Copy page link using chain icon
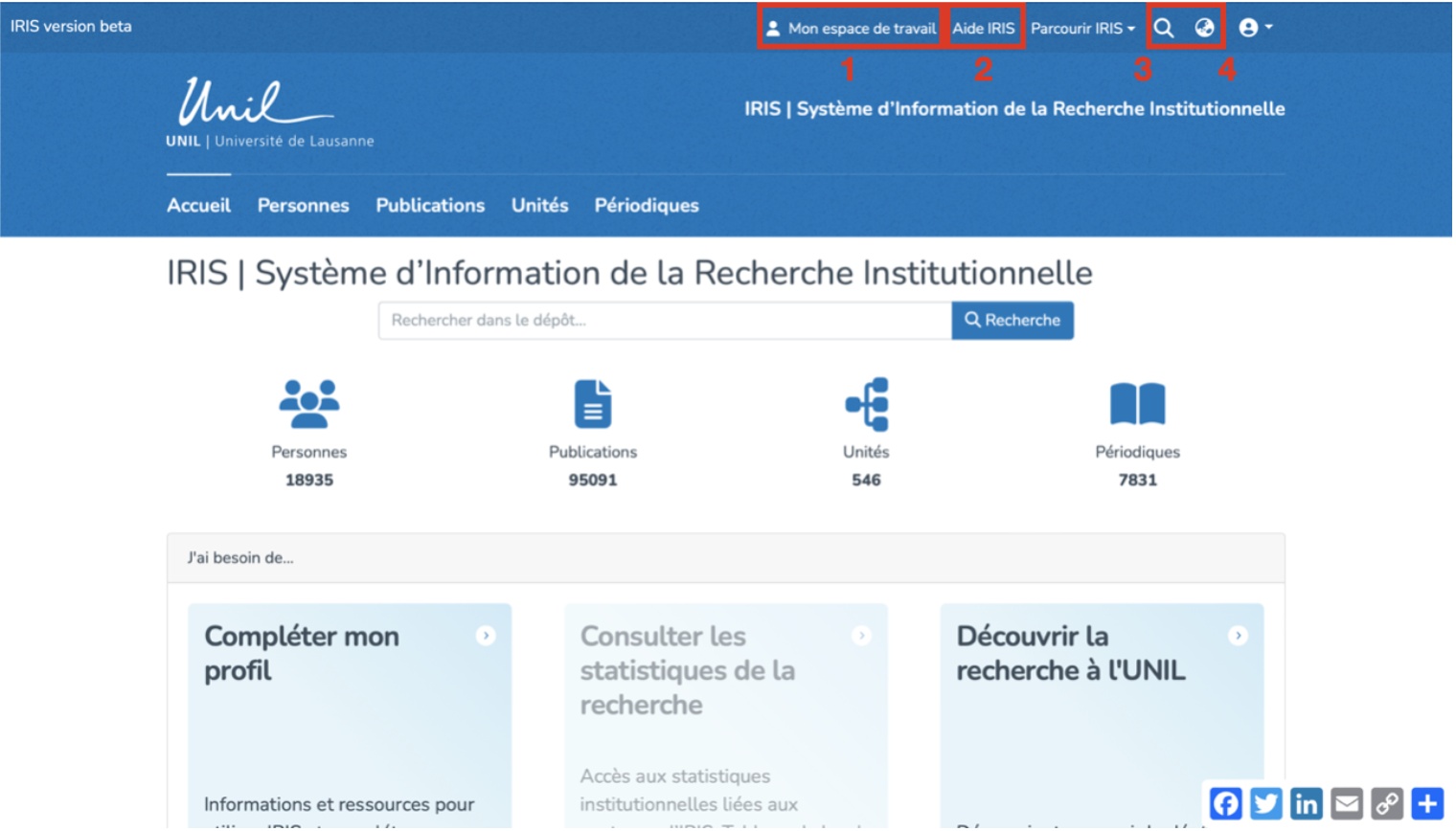The image size is (1456, 831). [1387, 804]
